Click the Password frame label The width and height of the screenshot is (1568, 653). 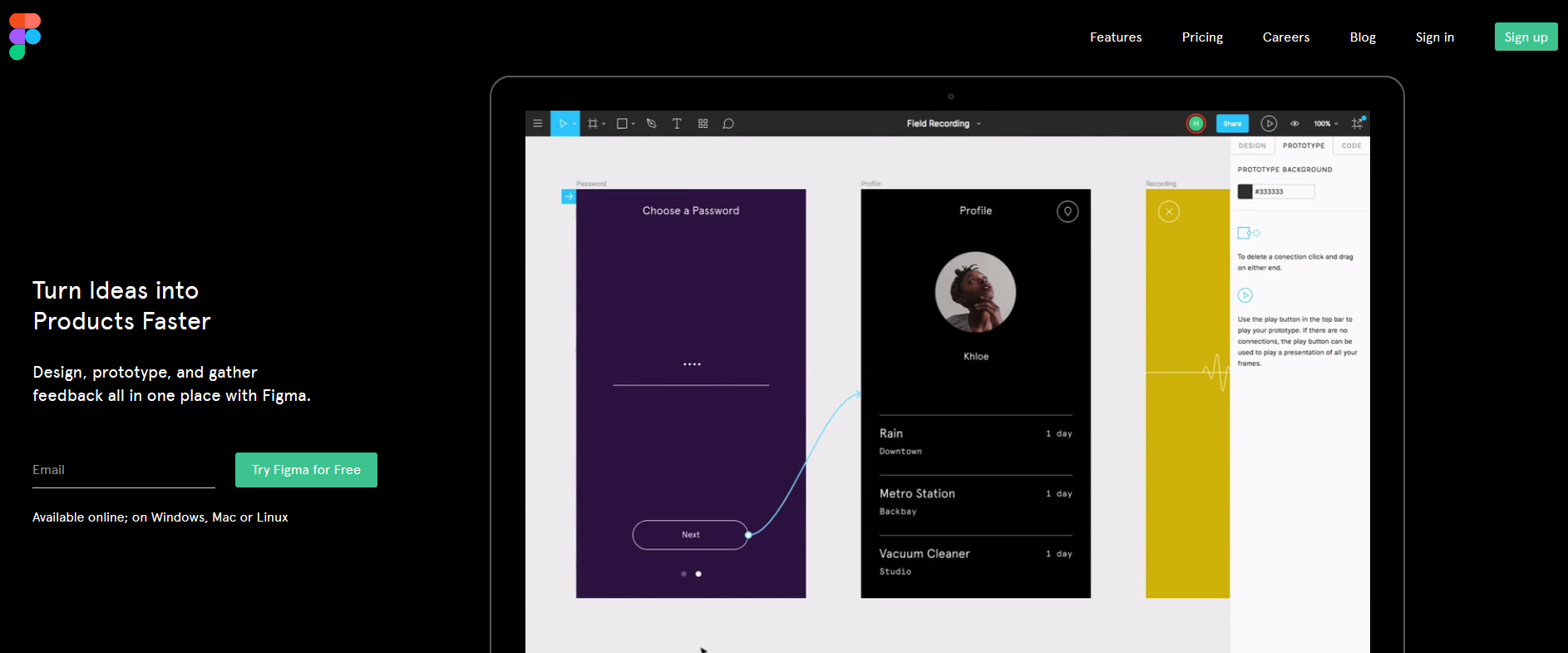coord(591,184)
